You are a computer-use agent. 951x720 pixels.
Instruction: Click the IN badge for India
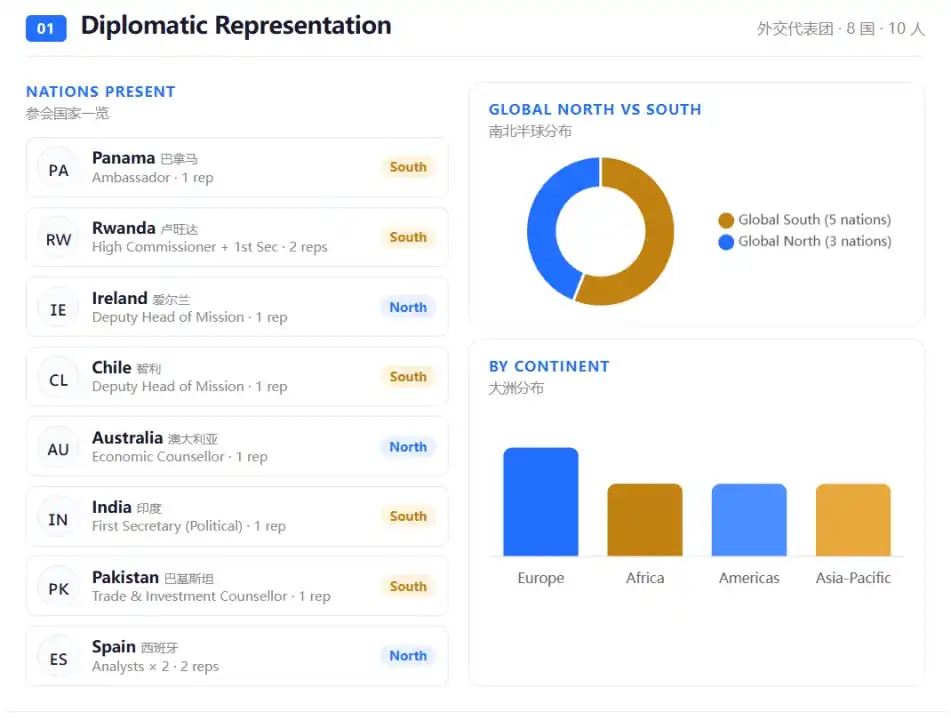point(58,519)
